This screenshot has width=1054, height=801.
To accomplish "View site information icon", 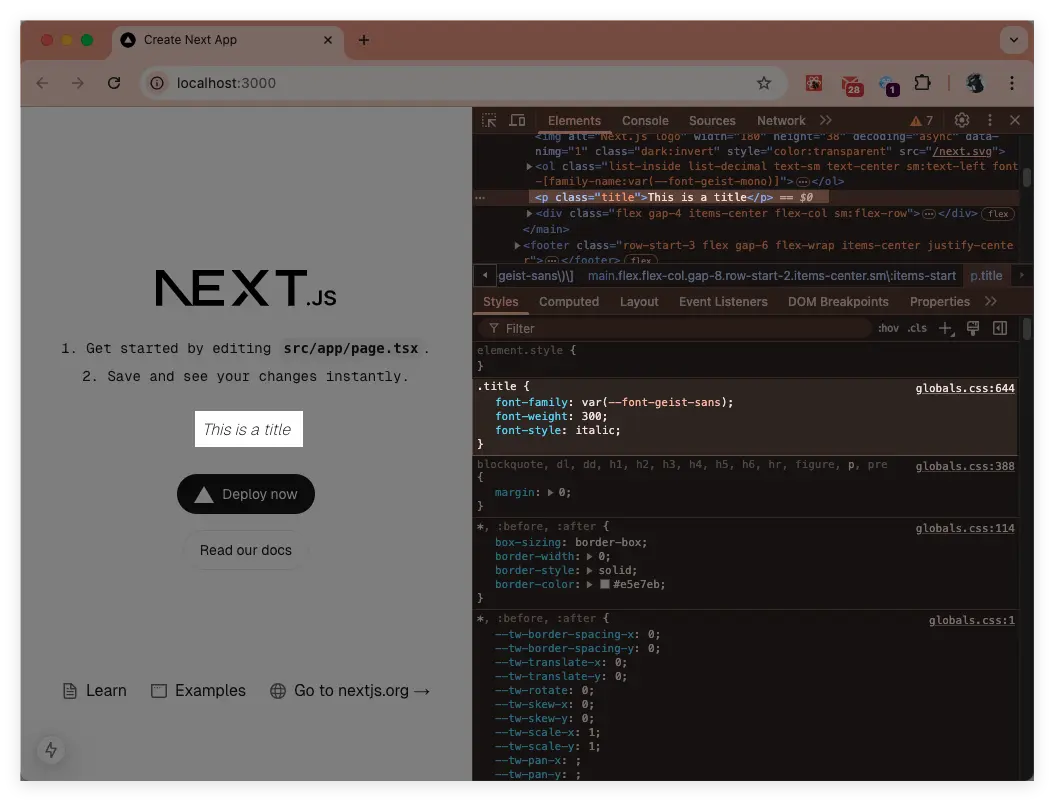I will point(157,83).
